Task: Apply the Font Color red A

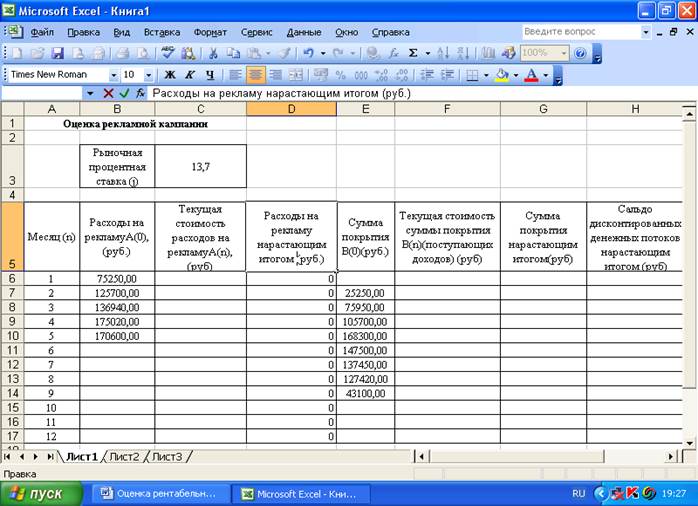Action: click(x=532, y=75)
